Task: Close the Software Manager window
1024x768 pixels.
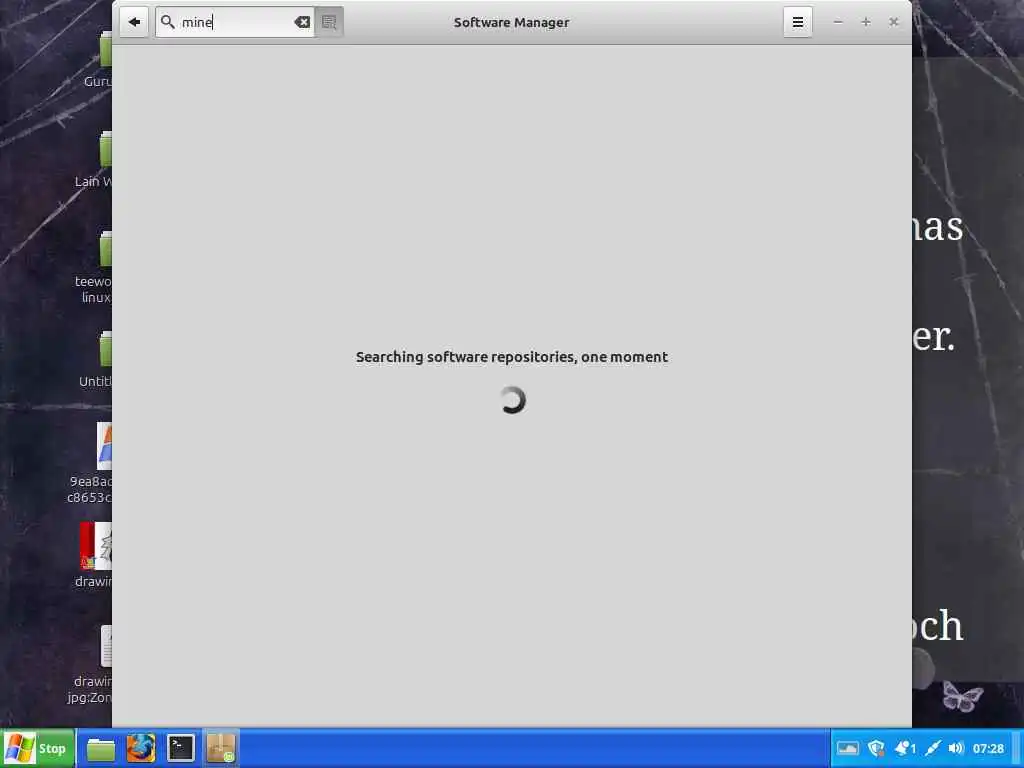Action: click(x=893, y=22)
